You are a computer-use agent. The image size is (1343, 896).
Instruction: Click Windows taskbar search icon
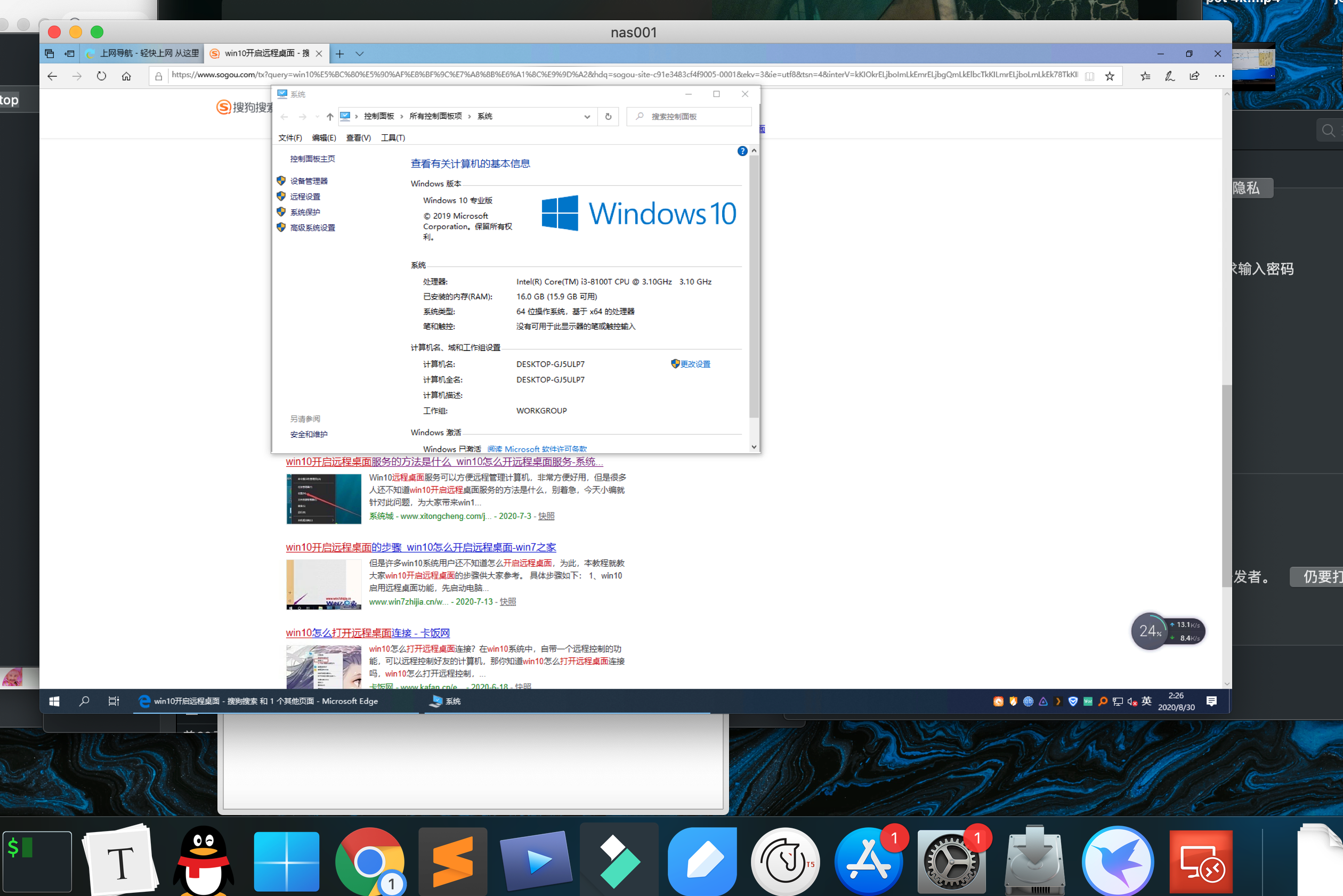pos(84,701)
